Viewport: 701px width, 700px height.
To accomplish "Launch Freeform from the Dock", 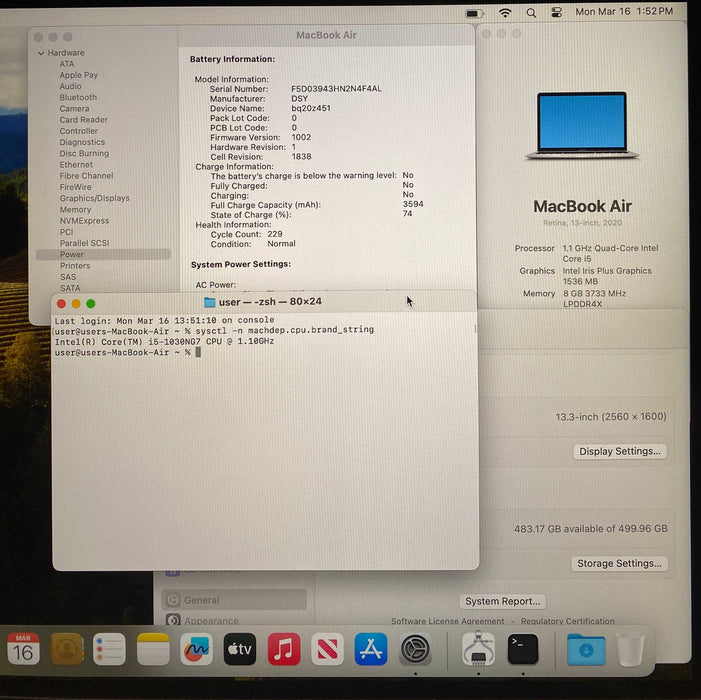I will pyautogui.click(x=196, y=649).
